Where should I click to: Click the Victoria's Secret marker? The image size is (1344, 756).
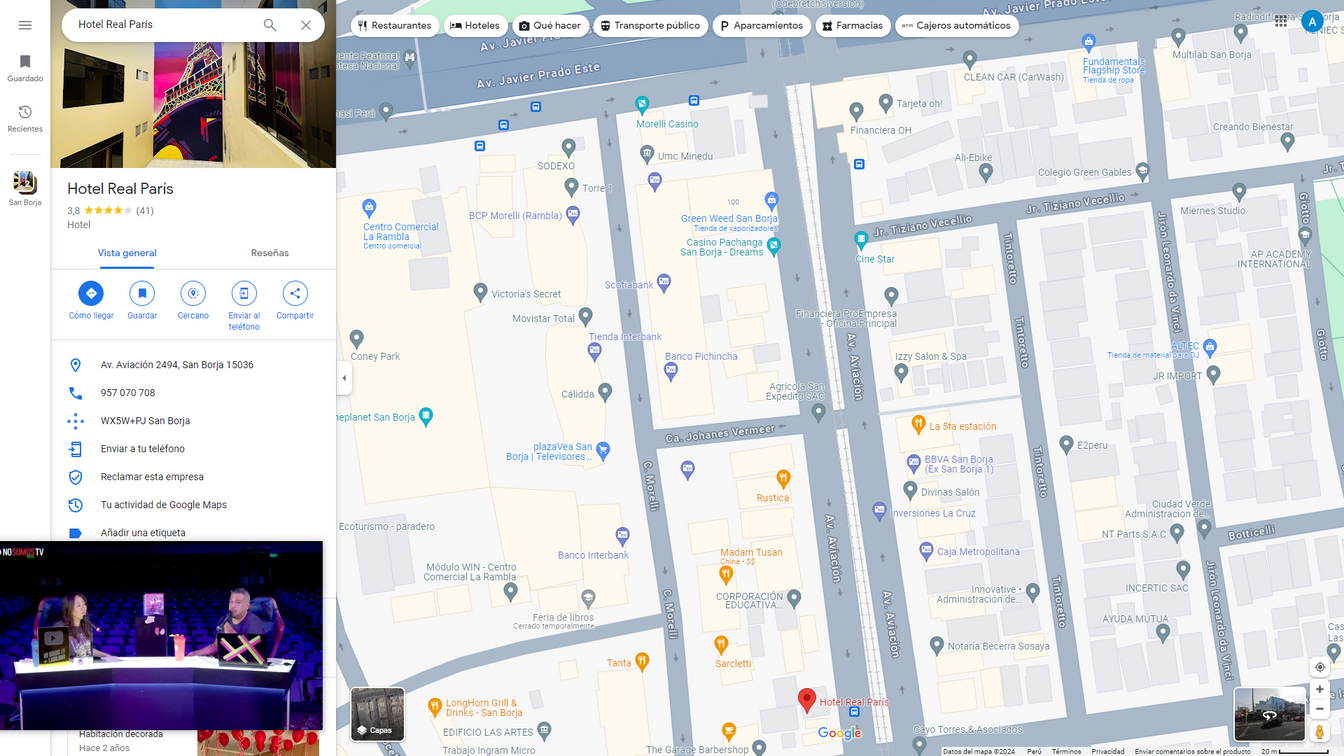(x=480, y=292)
